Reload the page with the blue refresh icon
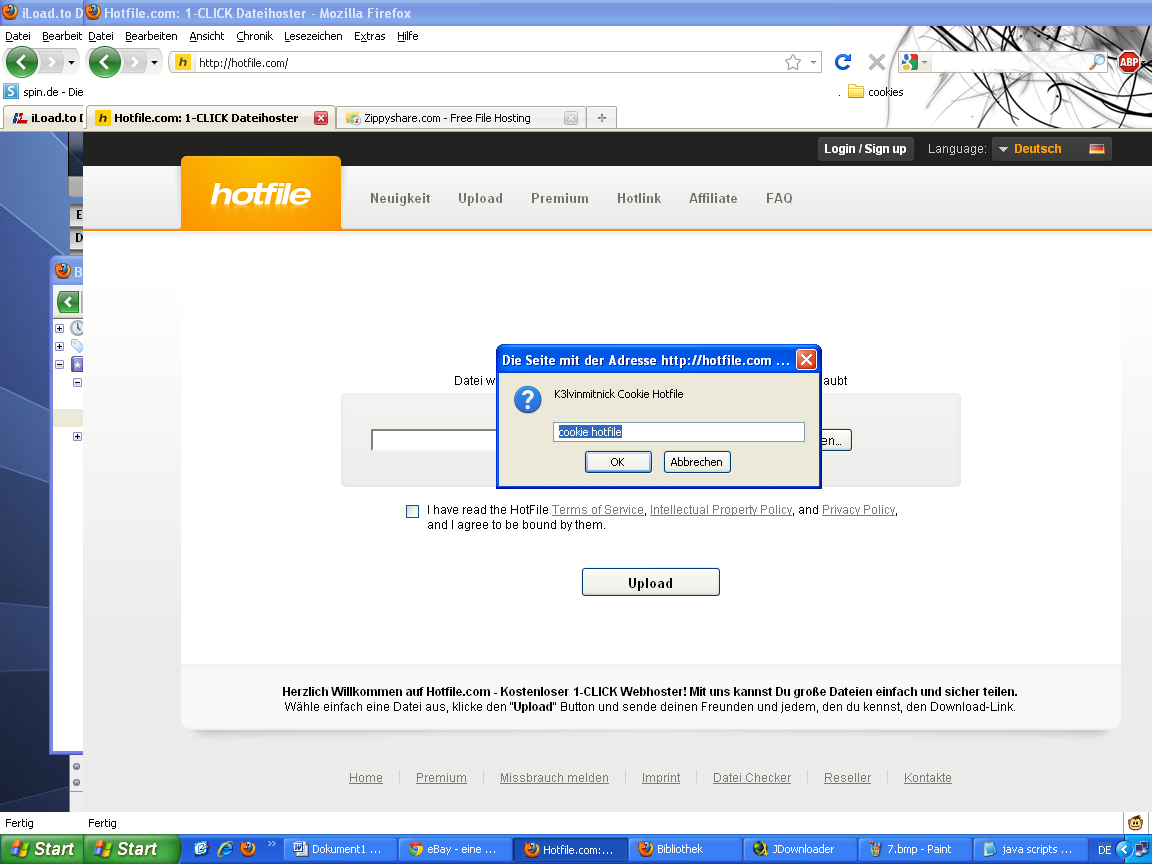 click(x=843, y=62)
